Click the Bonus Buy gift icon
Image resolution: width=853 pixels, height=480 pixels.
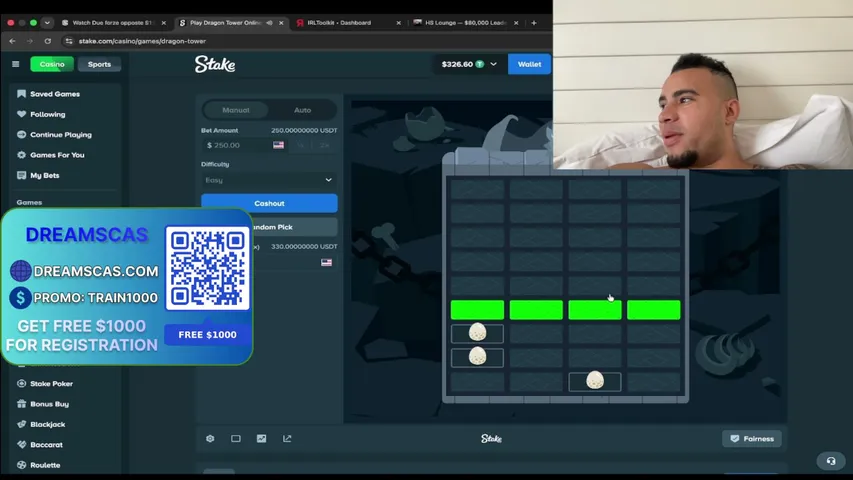pos(21,404)
